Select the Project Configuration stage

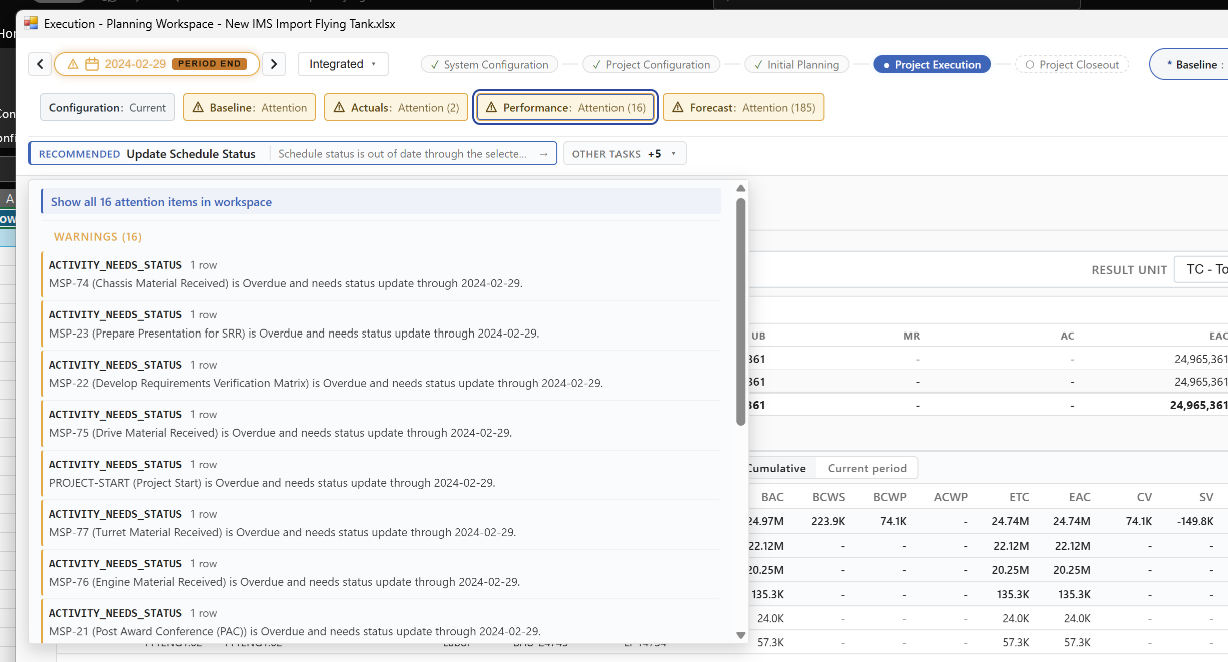pos(650,64)
